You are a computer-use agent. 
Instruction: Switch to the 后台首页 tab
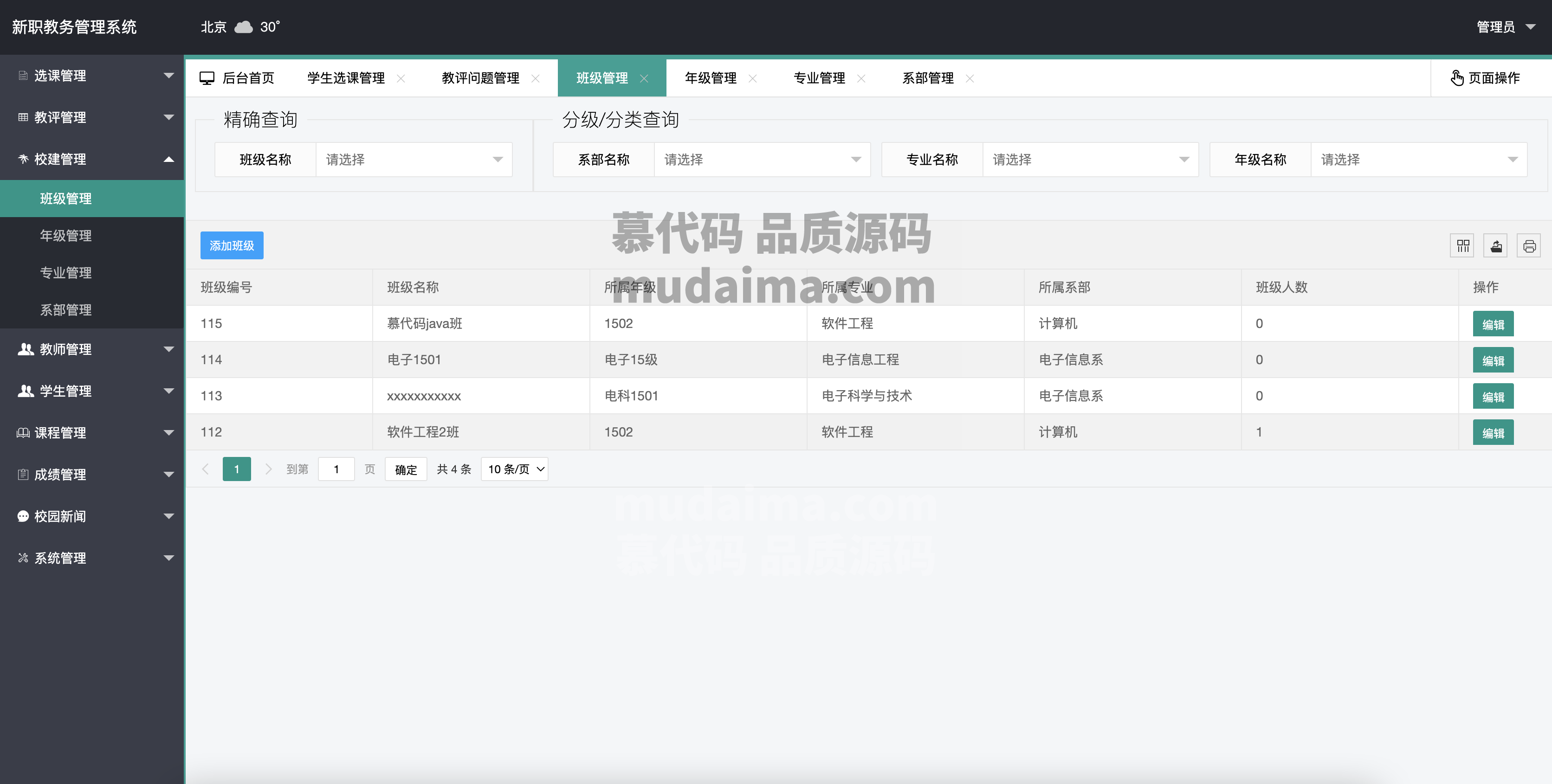coord(237,78)
